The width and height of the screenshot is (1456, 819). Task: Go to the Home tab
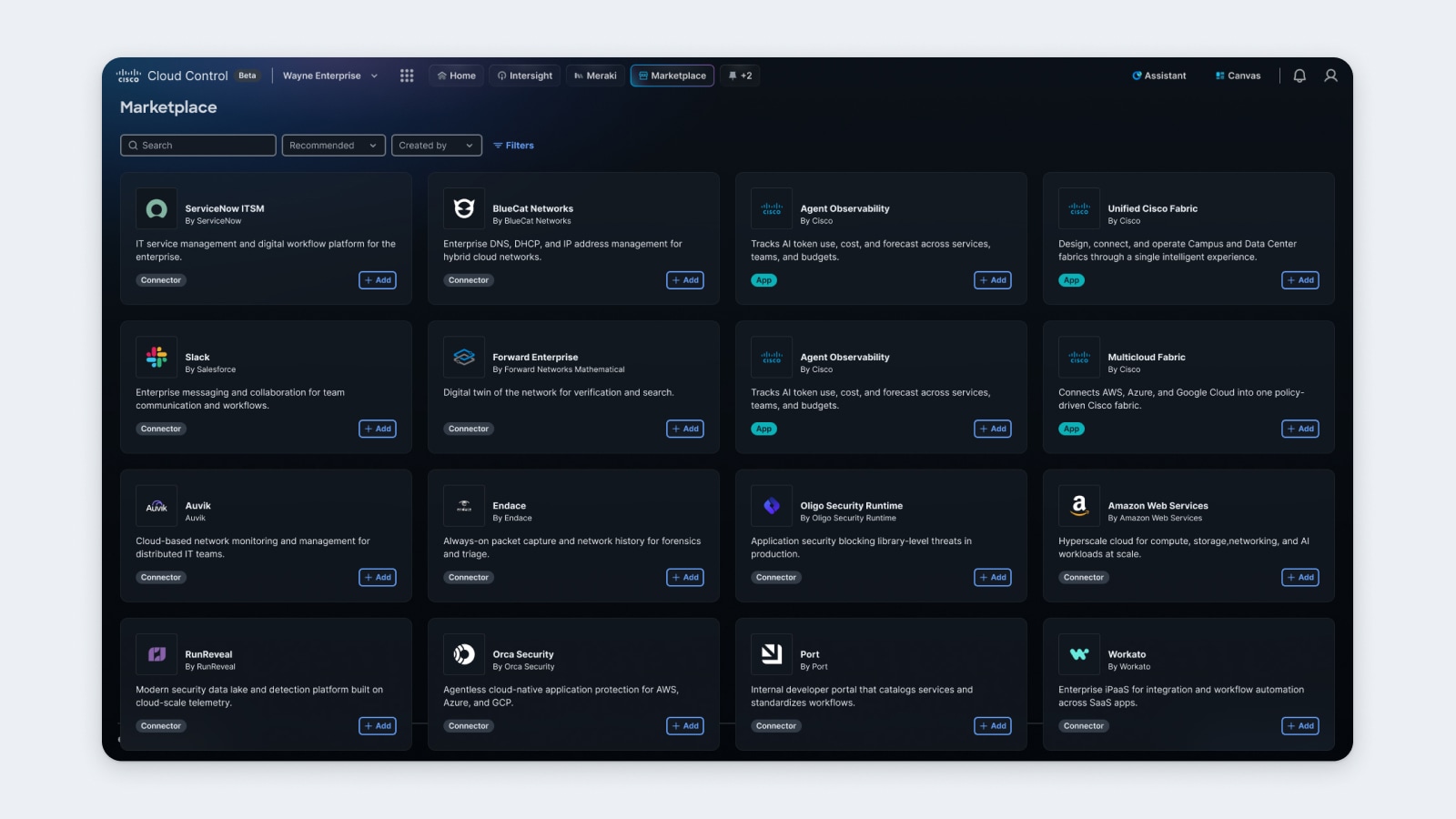[x=456, y=76]
